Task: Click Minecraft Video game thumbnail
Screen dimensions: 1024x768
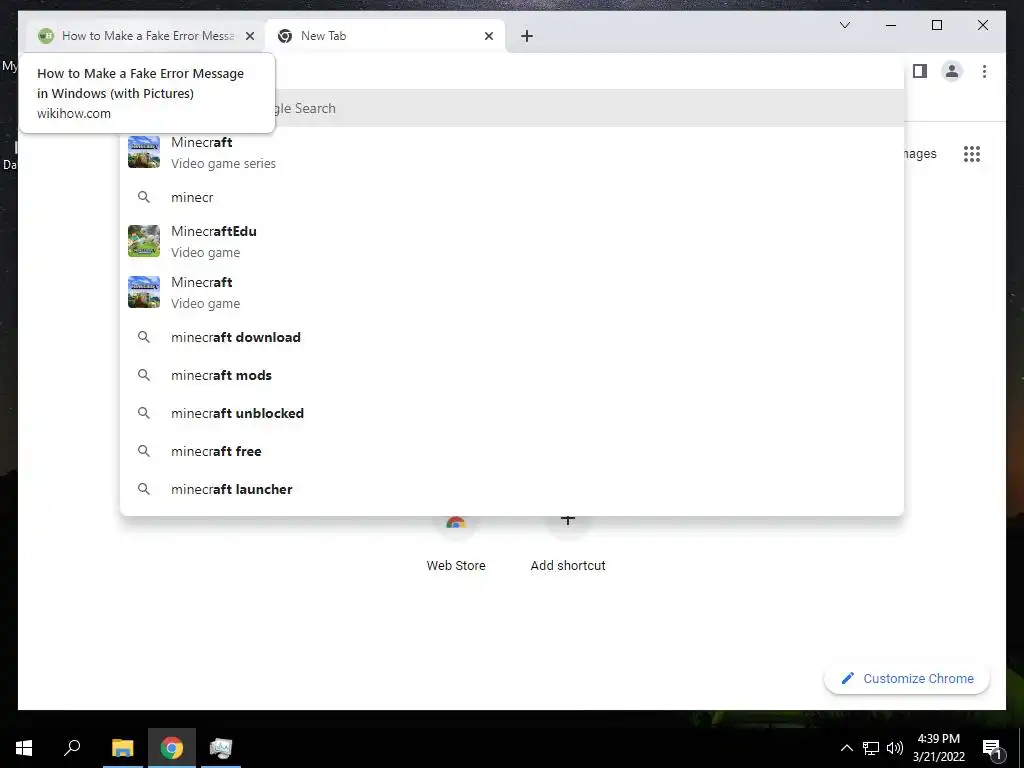Action: [x=144, y=292]
